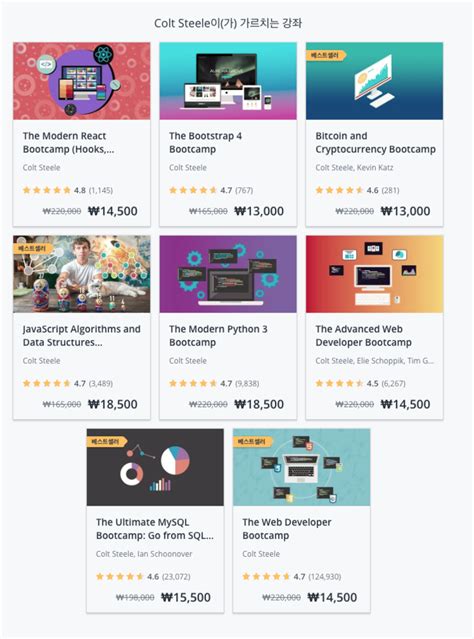Image resolution: width=474 pixels, height=639 pixels.
Task: Click bestseller badge on MySQL Bootcamp course
Action: click(106, 442)
